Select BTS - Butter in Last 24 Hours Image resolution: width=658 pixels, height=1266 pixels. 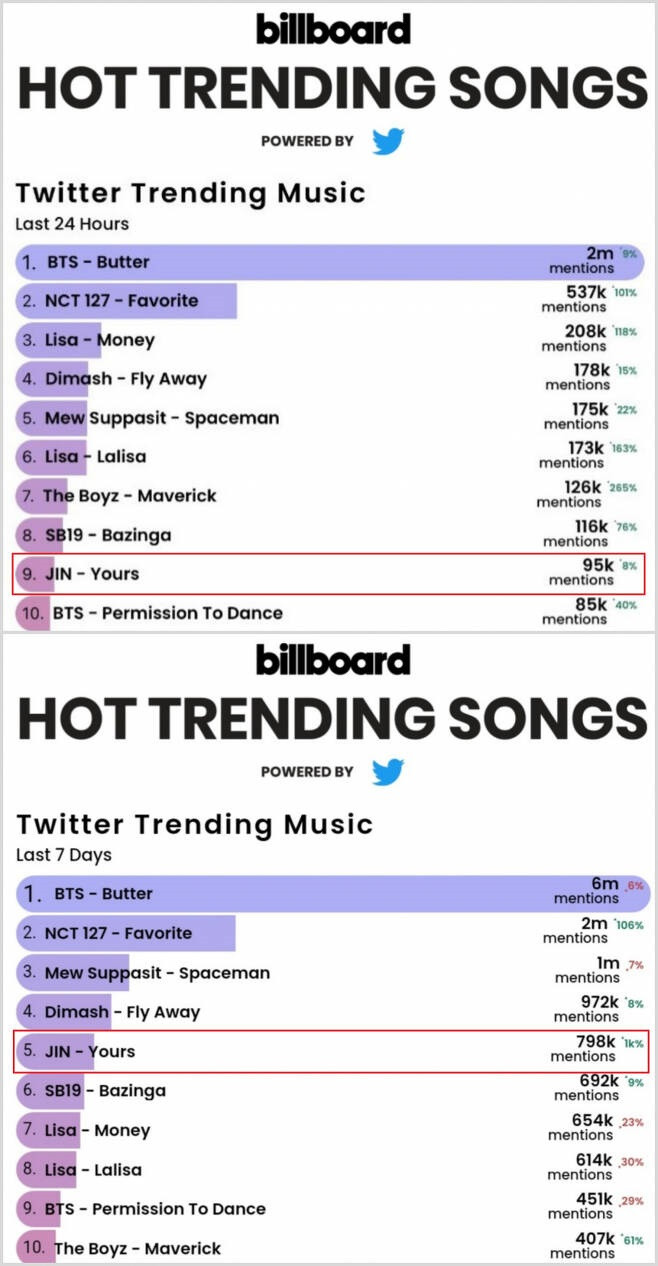330,262
